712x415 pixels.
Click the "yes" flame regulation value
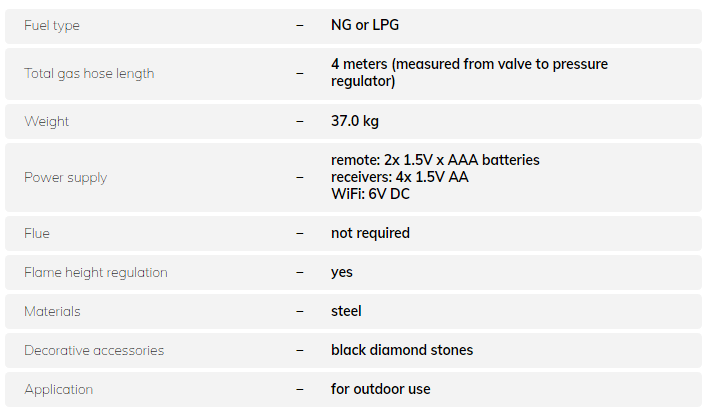[342, 272]
